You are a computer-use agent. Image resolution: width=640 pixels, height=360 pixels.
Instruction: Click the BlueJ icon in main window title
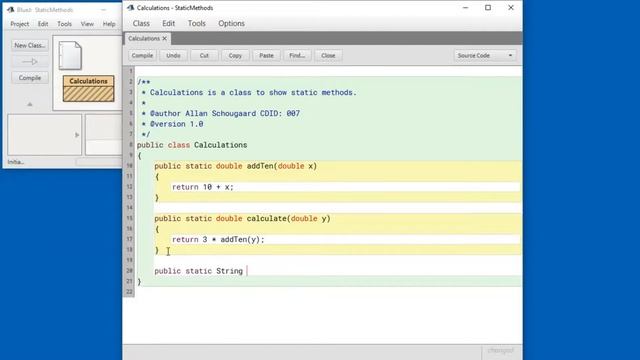(x=11, y=10)
